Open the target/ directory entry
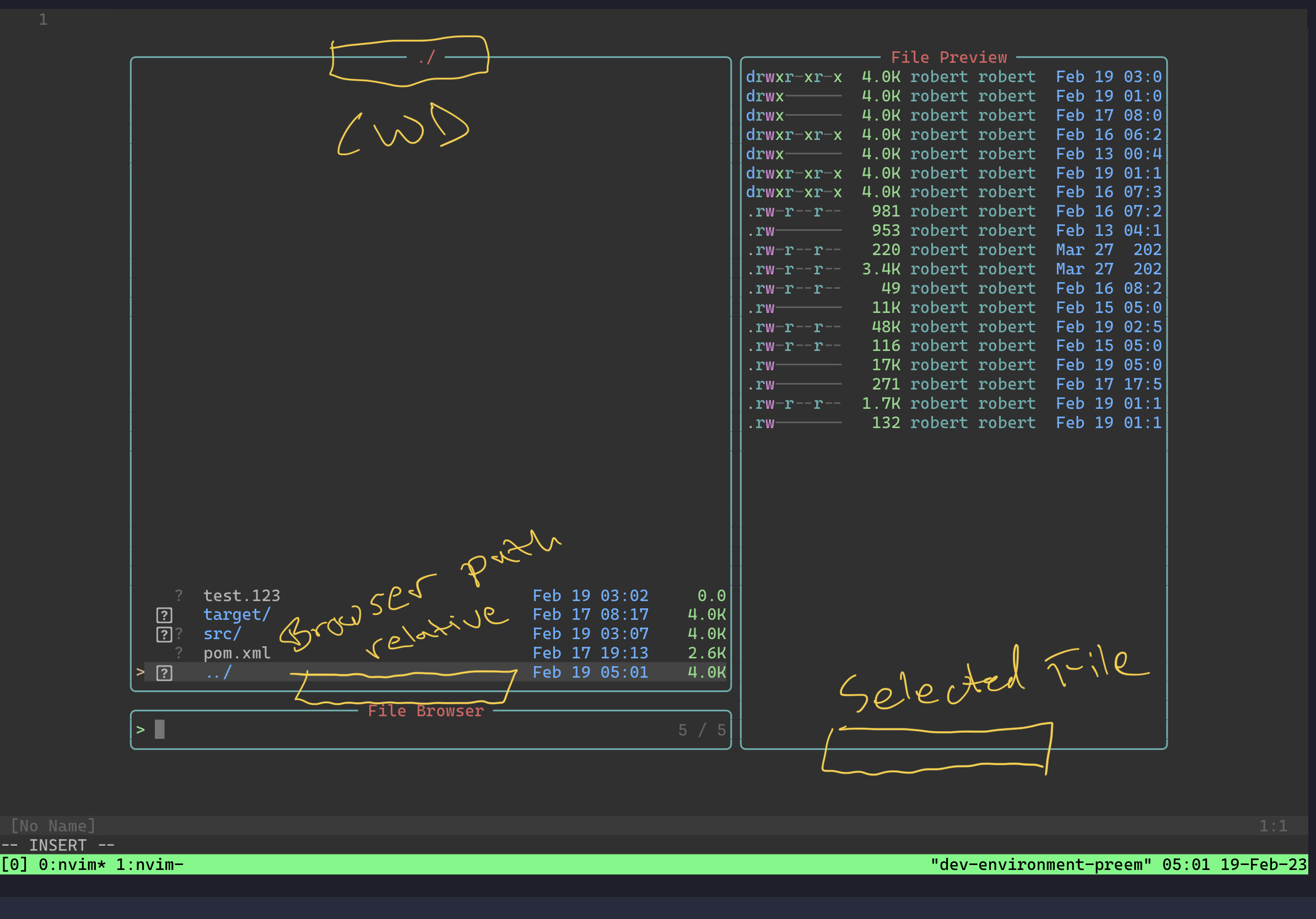 [x=238, y=614]
